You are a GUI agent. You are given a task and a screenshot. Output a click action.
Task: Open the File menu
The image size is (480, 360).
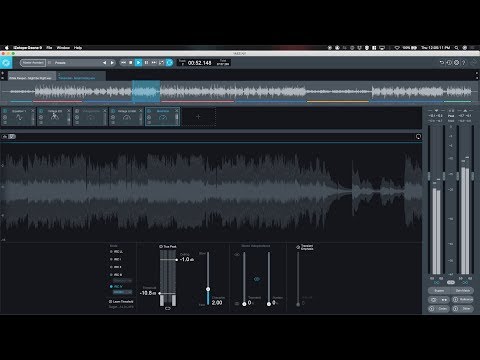pyautogui.click(x=49, y=48)
